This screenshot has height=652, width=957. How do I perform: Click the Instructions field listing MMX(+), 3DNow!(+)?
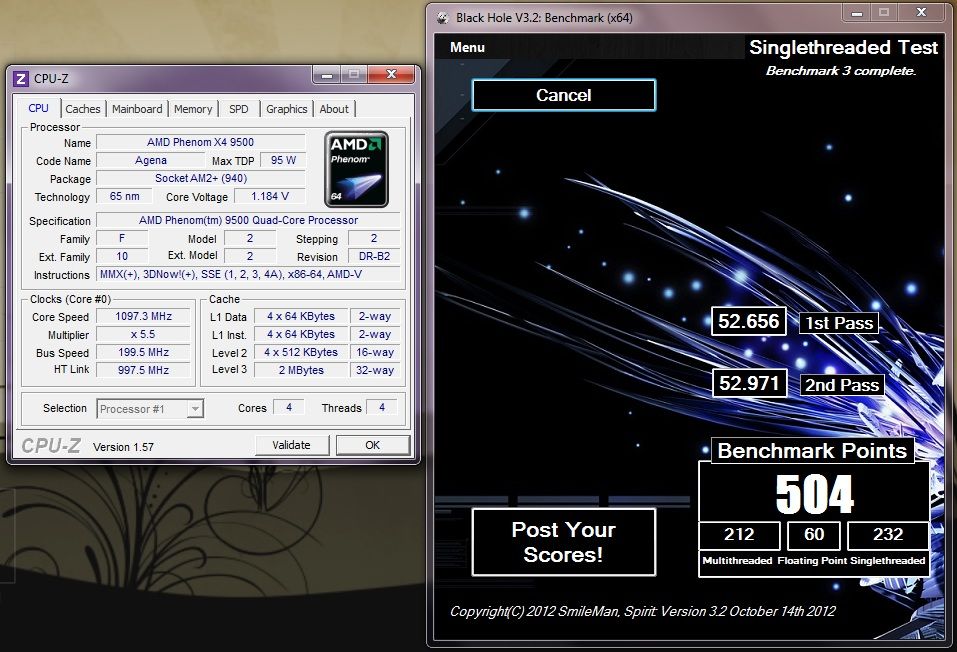[x=248, y=275]
